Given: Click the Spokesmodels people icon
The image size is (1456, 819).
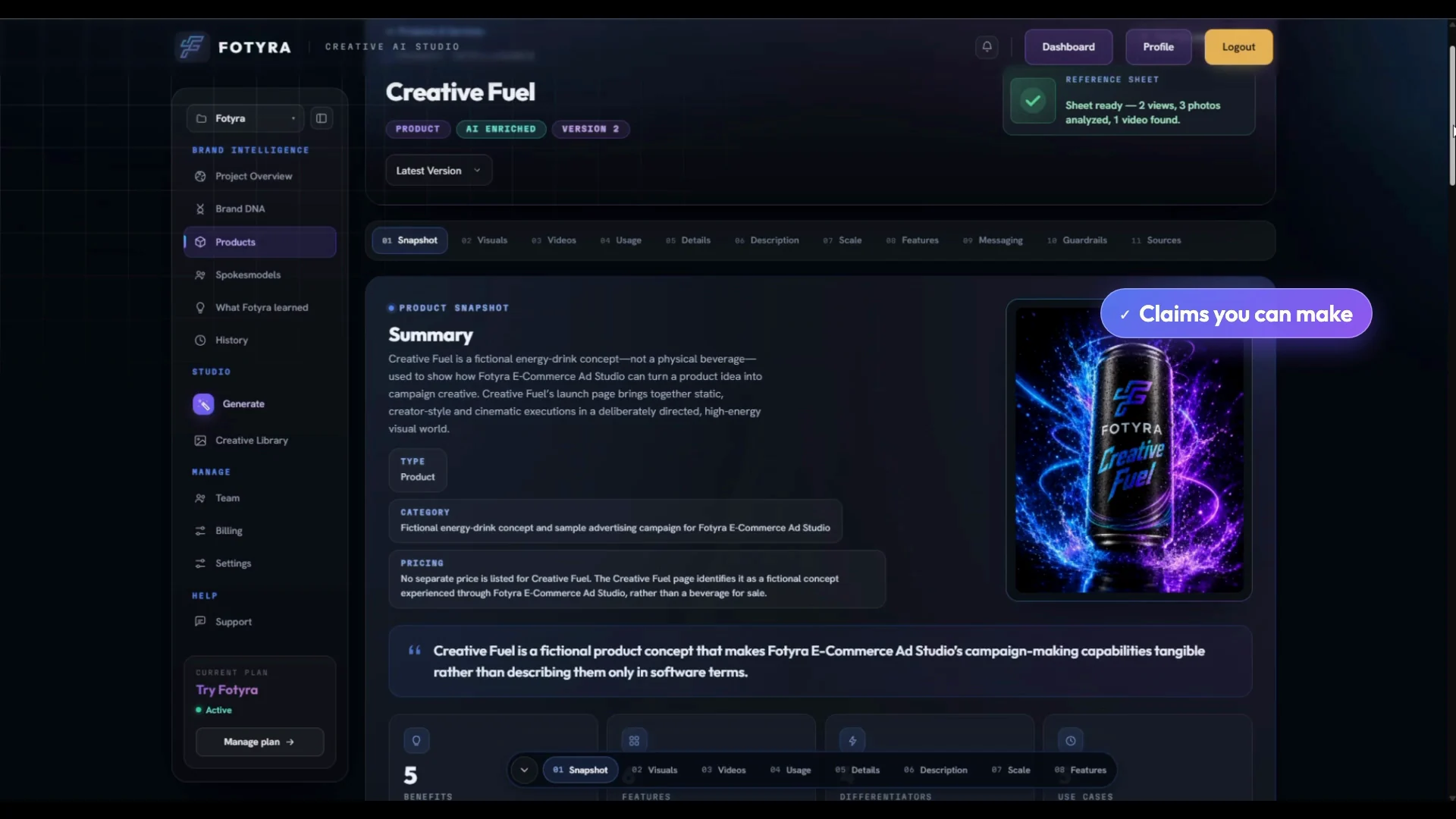Looking at the screenshot, I should tap(200, 275).
